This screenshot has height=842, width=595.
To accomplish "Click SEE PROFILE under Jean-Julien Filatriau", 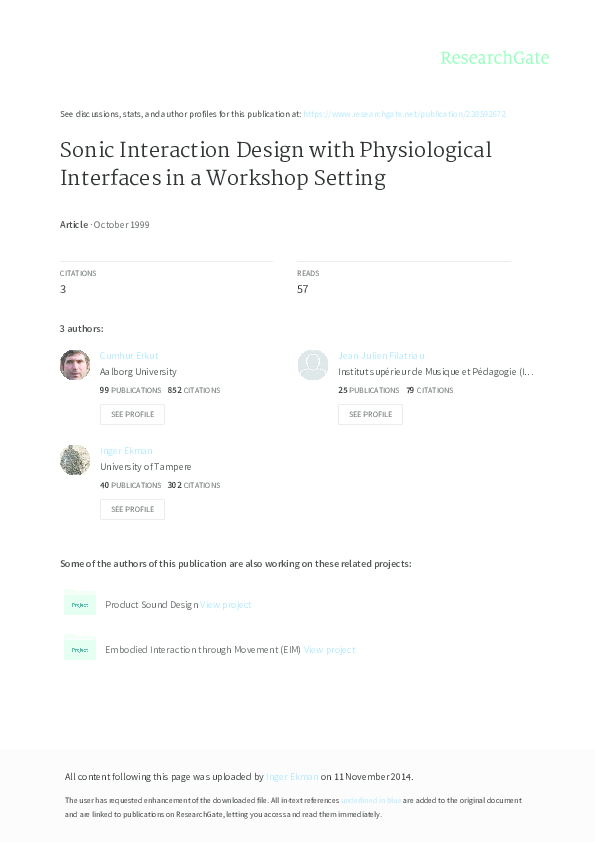I will pyautogui.click(x=370, y=414).
